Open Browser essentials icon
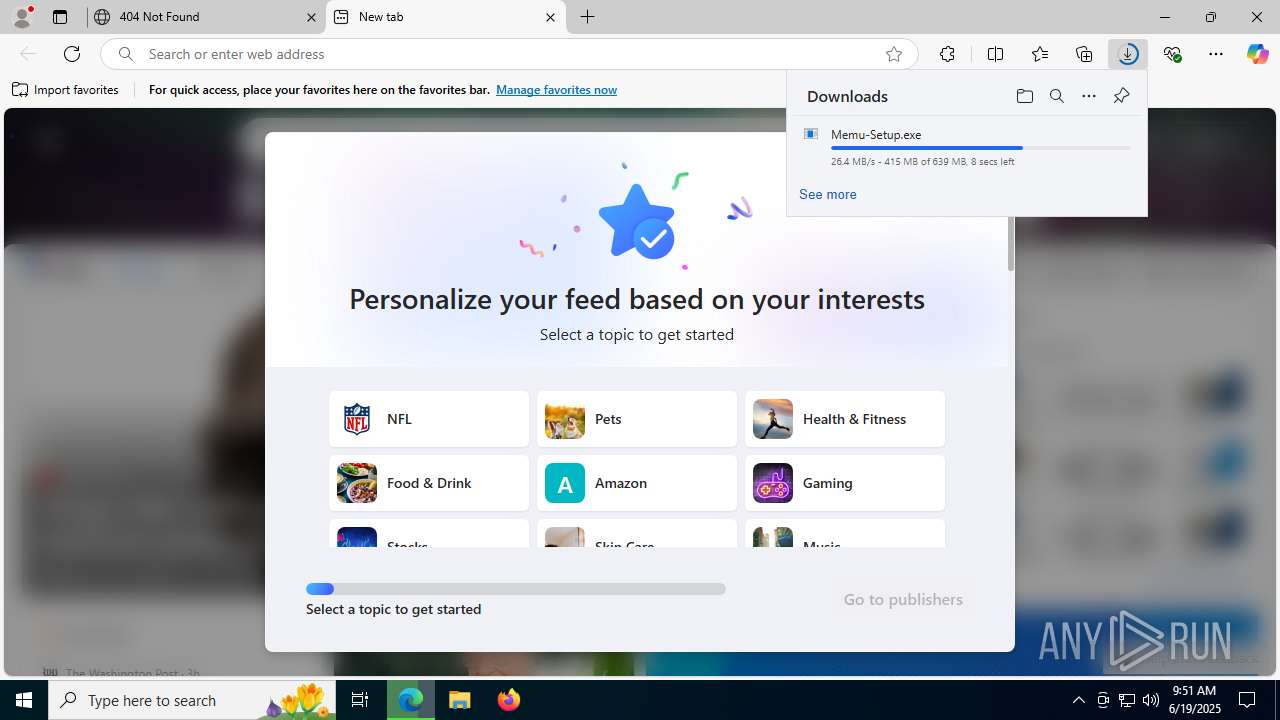 pyautogui.click(x=1172, y=54)
